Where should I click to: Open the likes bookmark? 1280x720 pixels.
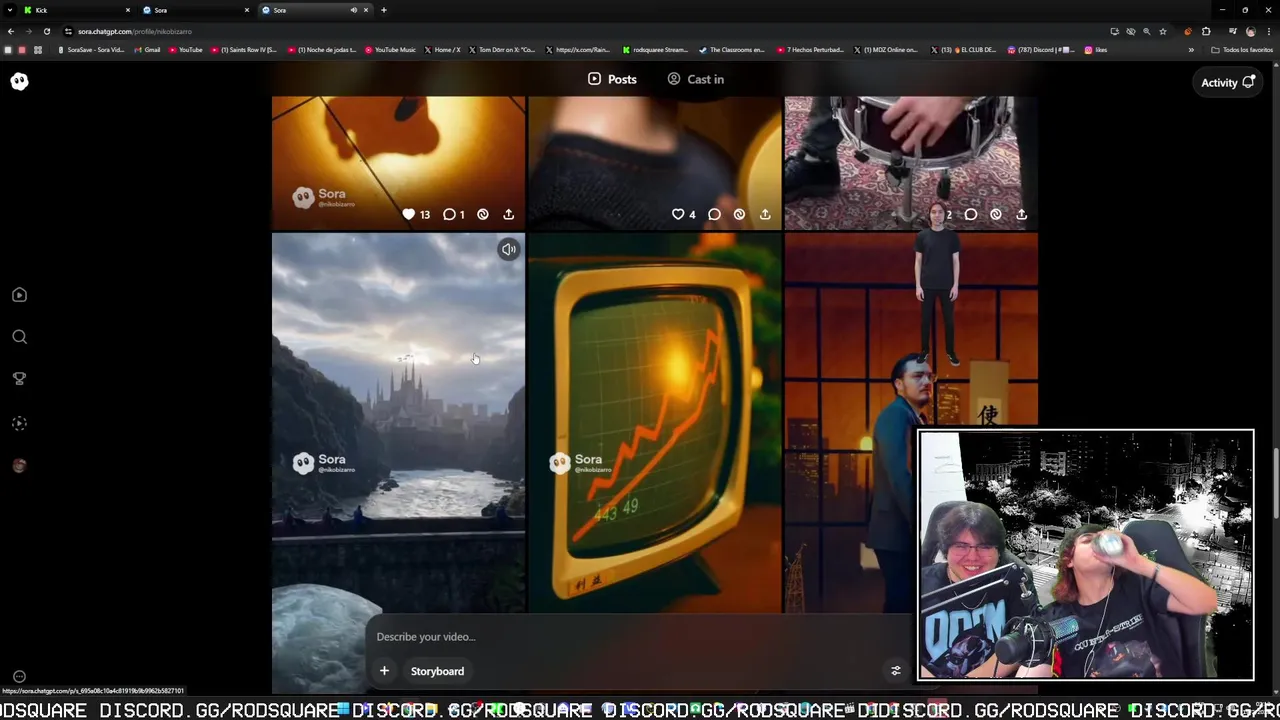pos(1096,50)
